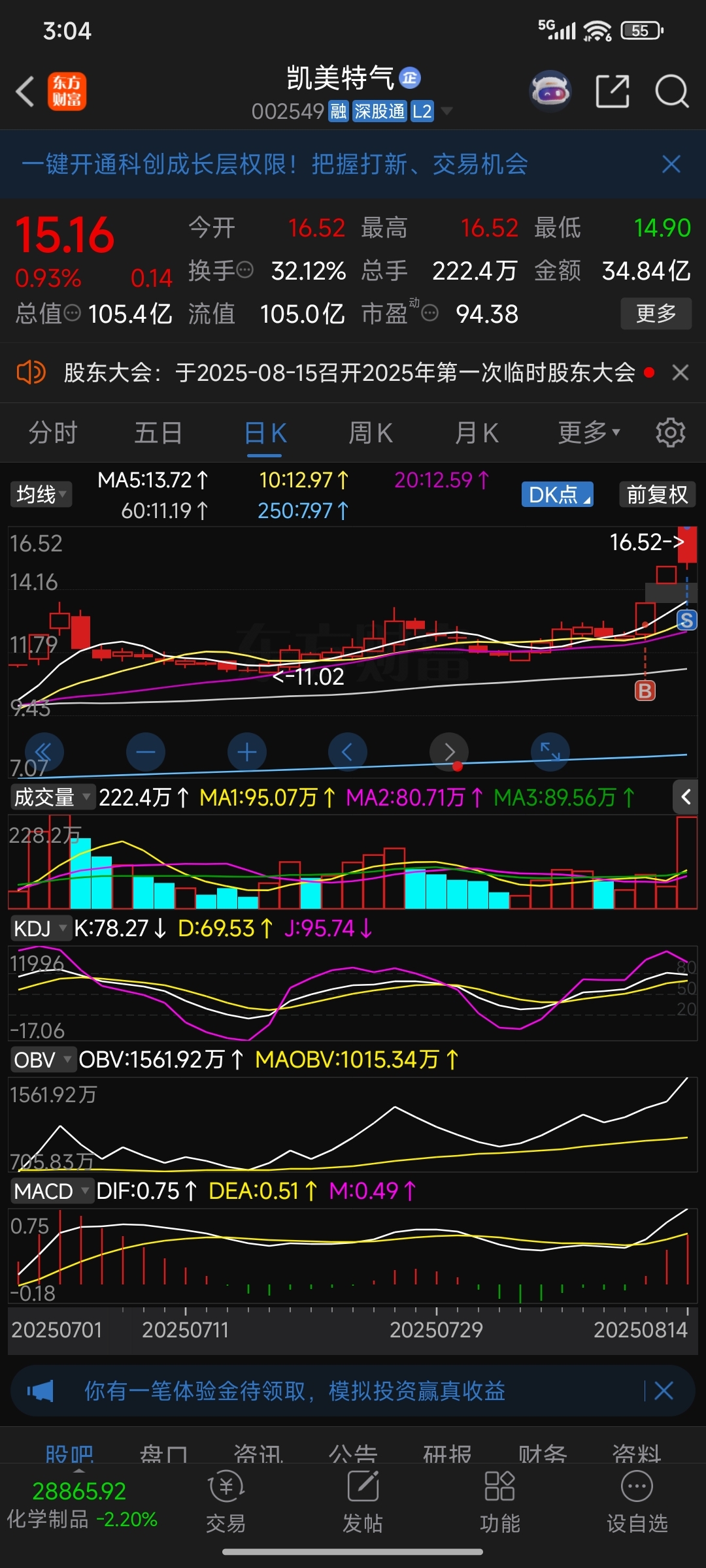706x1568 pixels.
Task: Open the 资料 tab
Action: [x=637, y=1454]
